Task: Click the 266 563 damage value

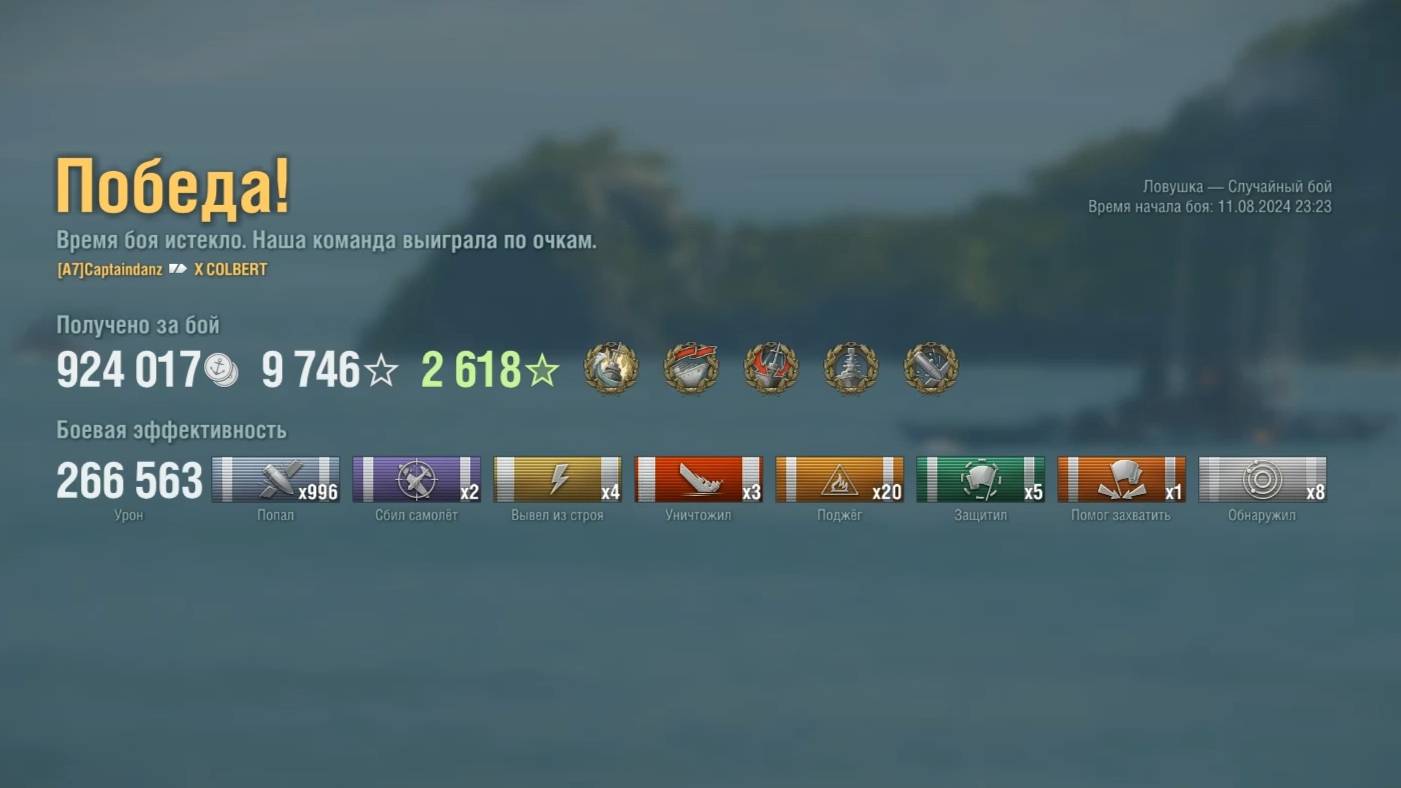Action: [x=129, y=481]
